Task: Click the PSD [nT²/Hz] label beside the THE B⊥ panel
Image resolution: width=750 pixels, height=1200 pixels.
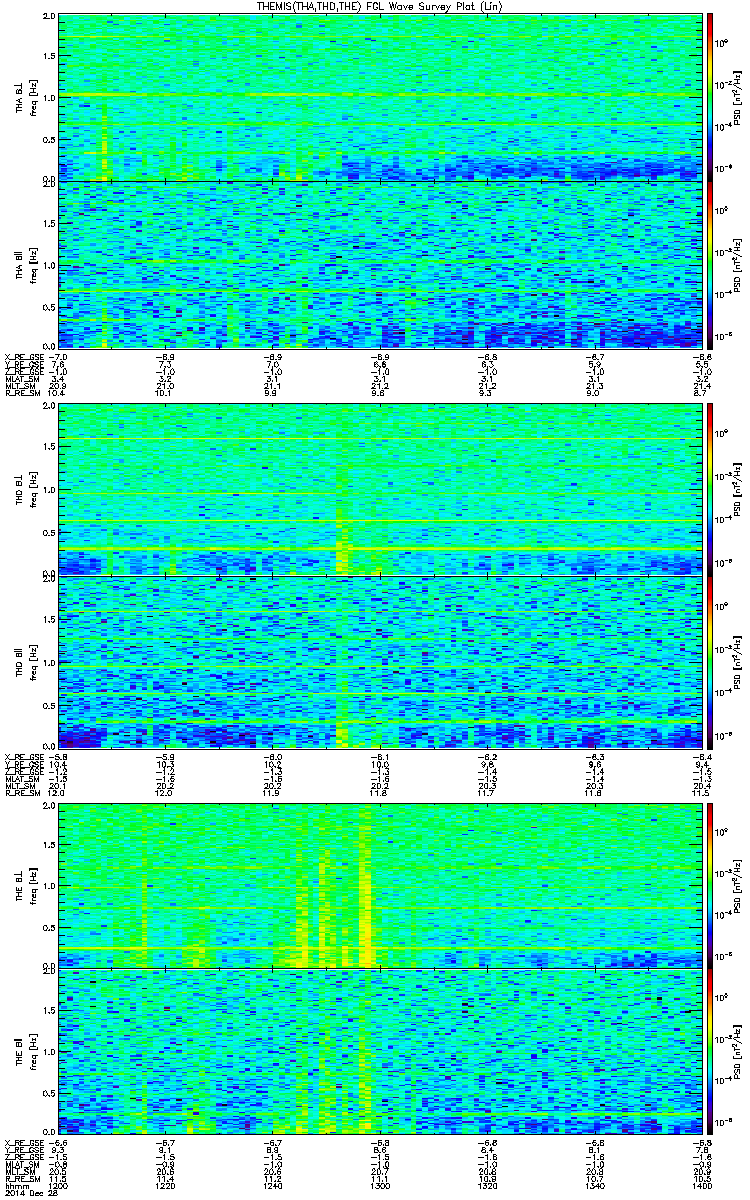Action: pyautogui.click(x=739, y=885)
